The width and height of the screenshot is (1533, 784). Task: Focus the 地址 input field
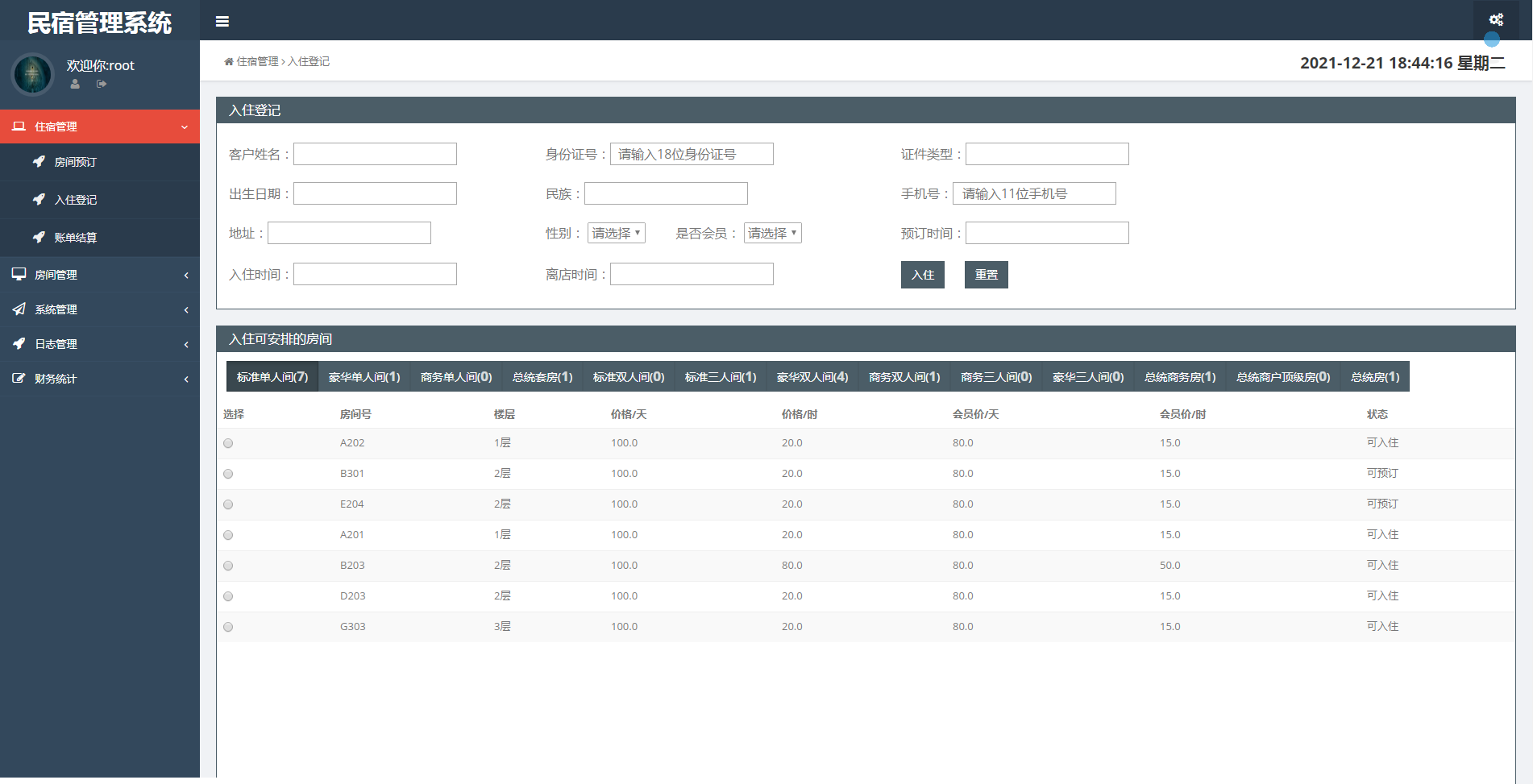[x=349, y=233]
